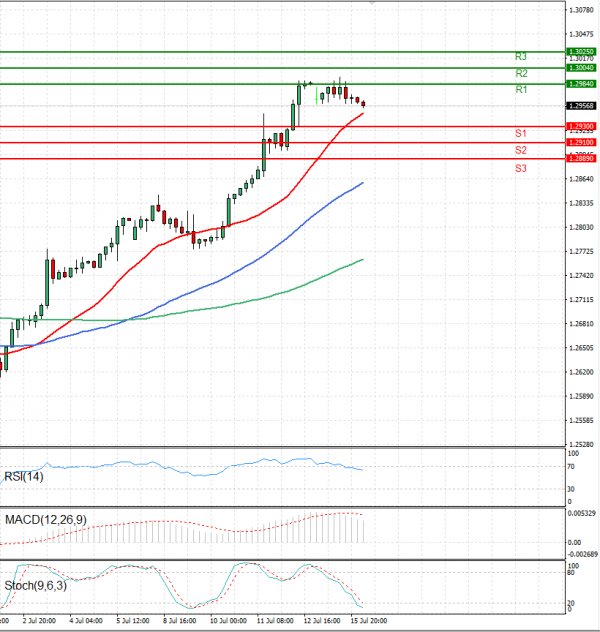The height and width of the screenshot is (632, 600).
Task: Click the 1.26200 price axis value
Action: [x=581, y=372]
